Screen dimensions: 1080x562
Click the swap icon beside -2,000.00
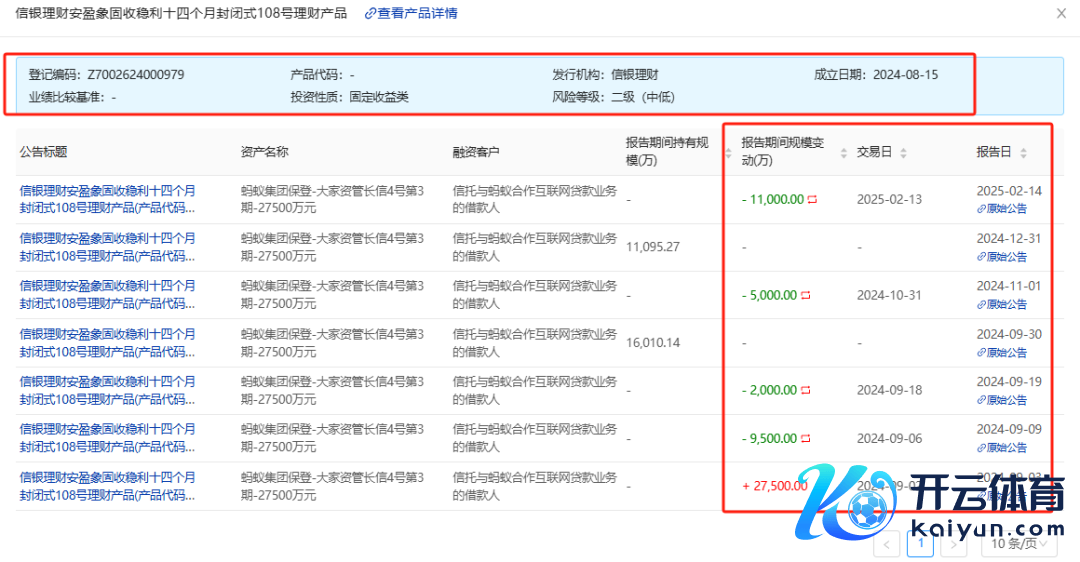(805, 390)
